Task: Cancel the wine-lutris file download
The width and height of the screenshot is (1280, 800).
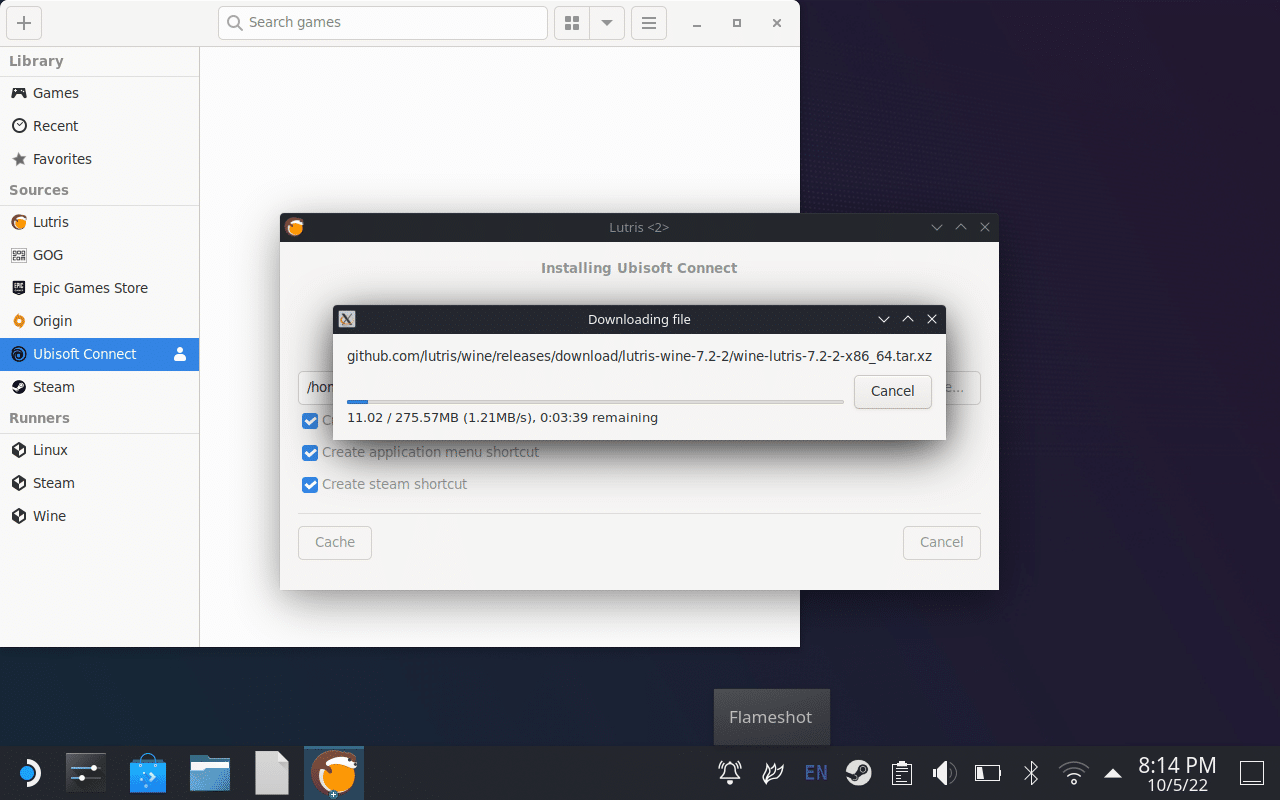Action: pos(892,391)
